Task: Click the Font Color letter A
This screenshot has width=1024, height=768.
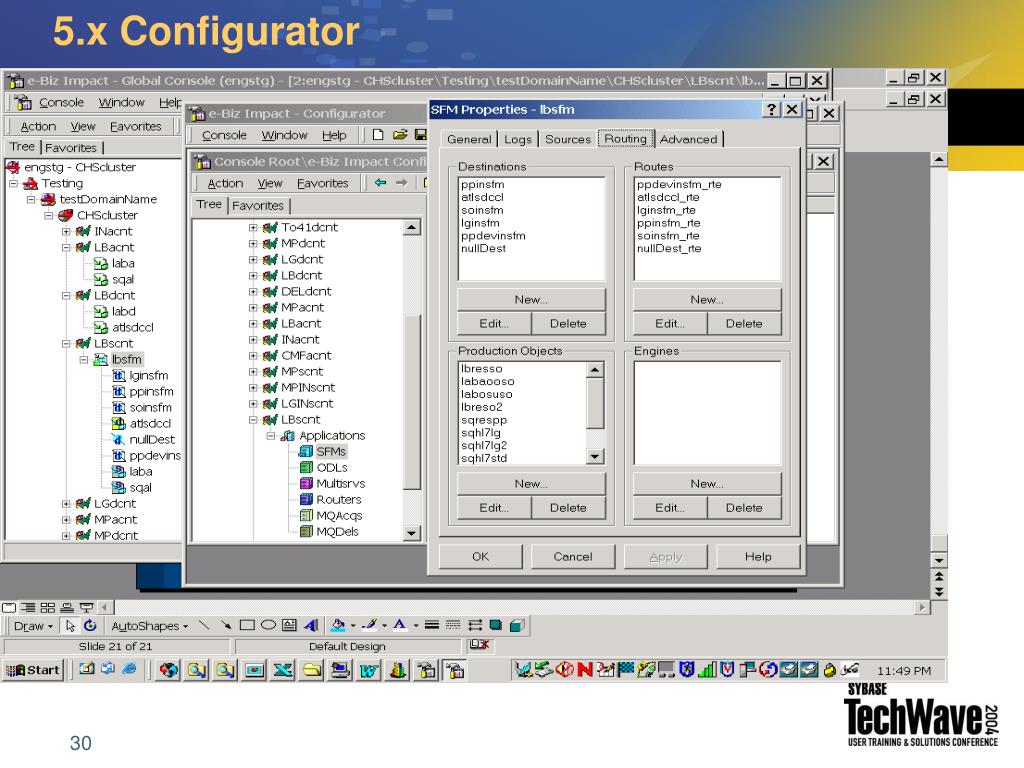Action: coord(400,626)
